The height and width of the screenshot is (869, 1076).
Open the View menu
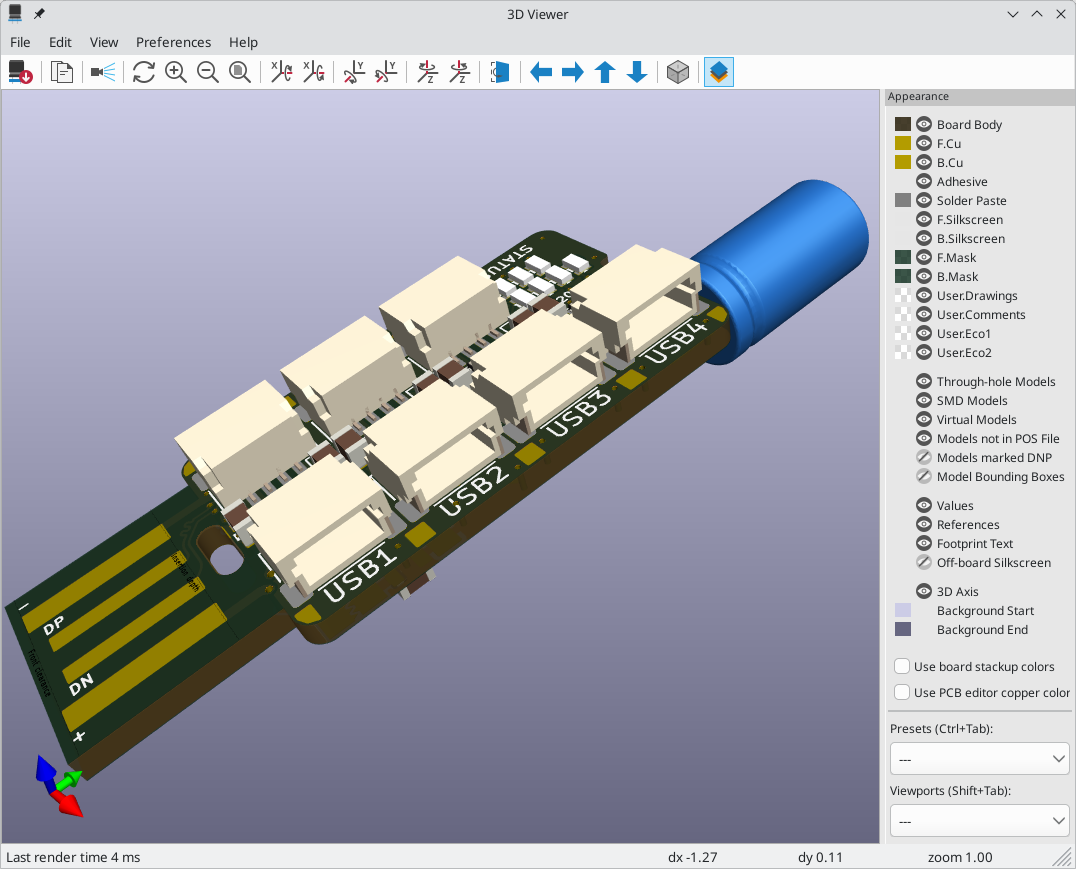tap(104, 42)
